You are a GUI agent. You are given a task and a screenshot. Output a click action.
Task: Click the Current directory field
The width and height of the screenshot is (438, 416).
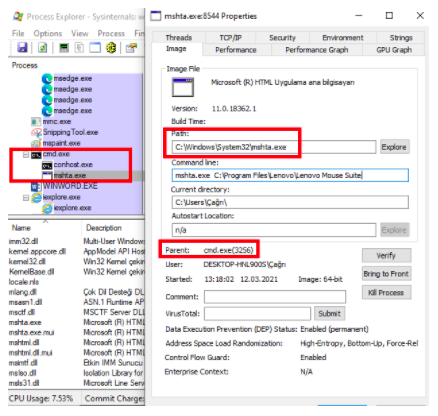290,202
